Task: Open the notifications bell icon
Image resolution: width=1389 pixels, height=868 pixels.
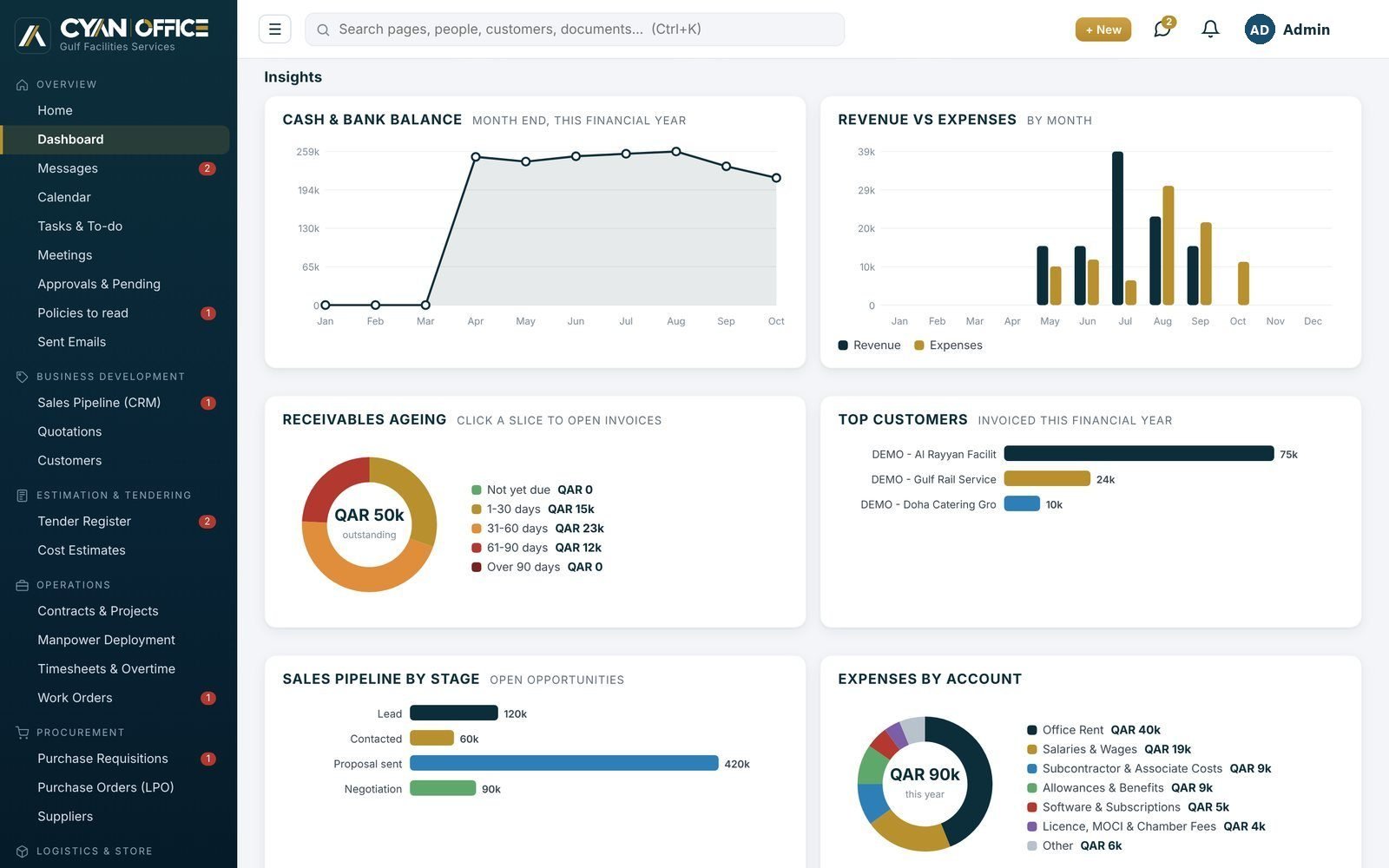Action: click(1210, 29)
